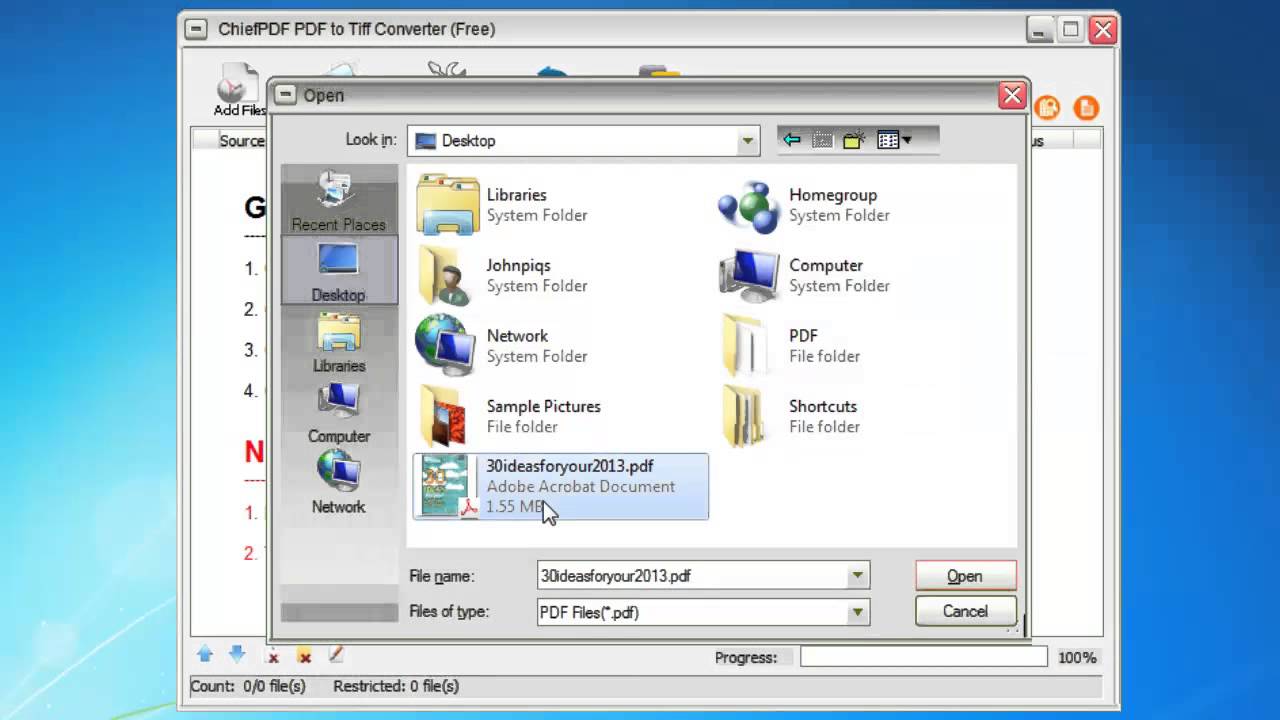Expand the File name dropdown arrow
Image resolution: width=1280 pixels, height=720 pixels.
[x=857, y=576]
